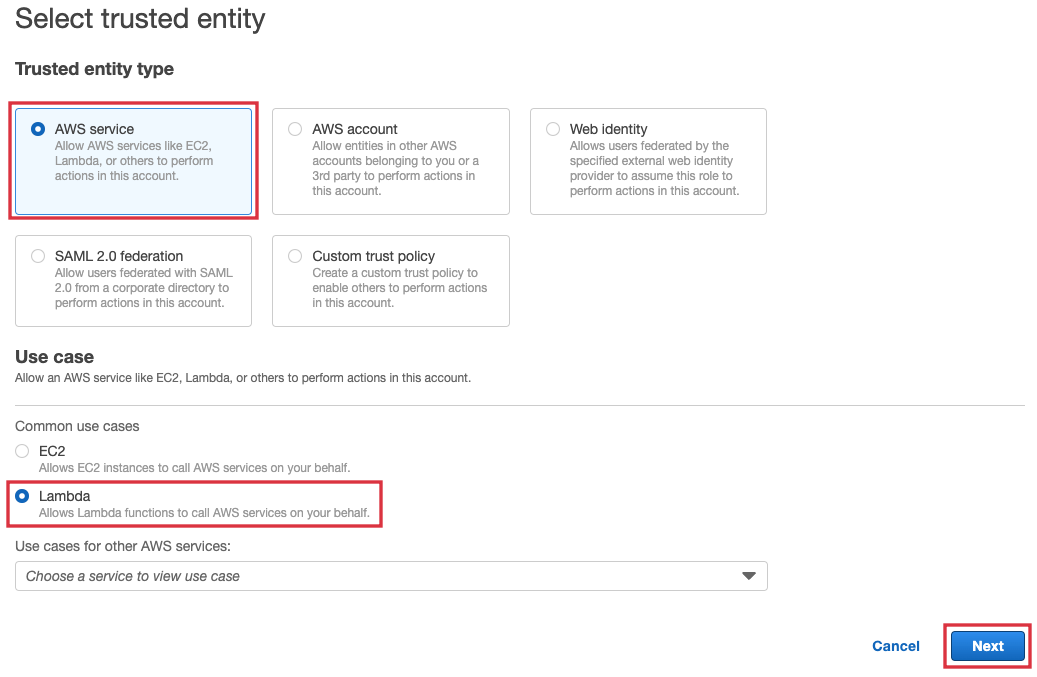The image size is (1037, 677).
Task: Click the 'Allow an AWS service like EC2' description
Action: (243, 378)
